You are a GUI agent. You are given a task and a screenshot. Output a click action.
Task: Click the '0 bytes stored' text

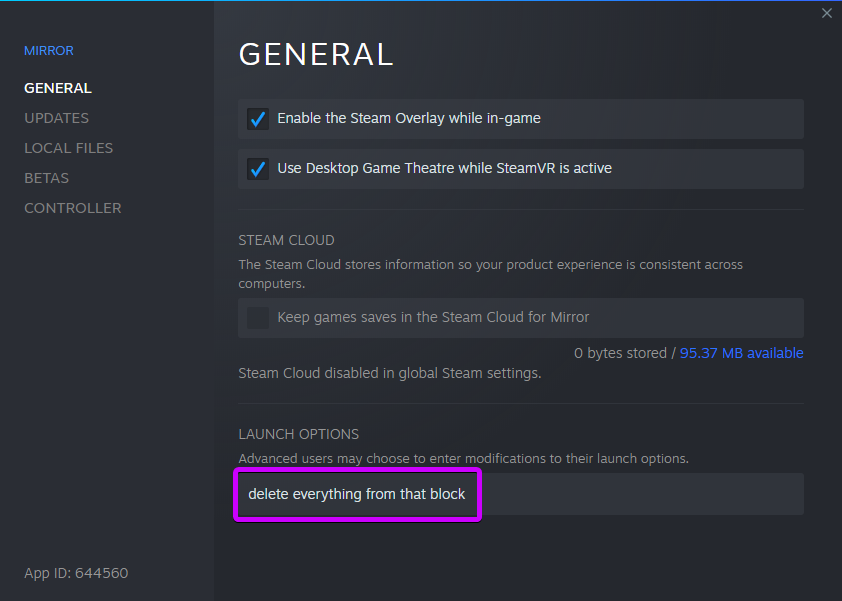click(620, 353)
